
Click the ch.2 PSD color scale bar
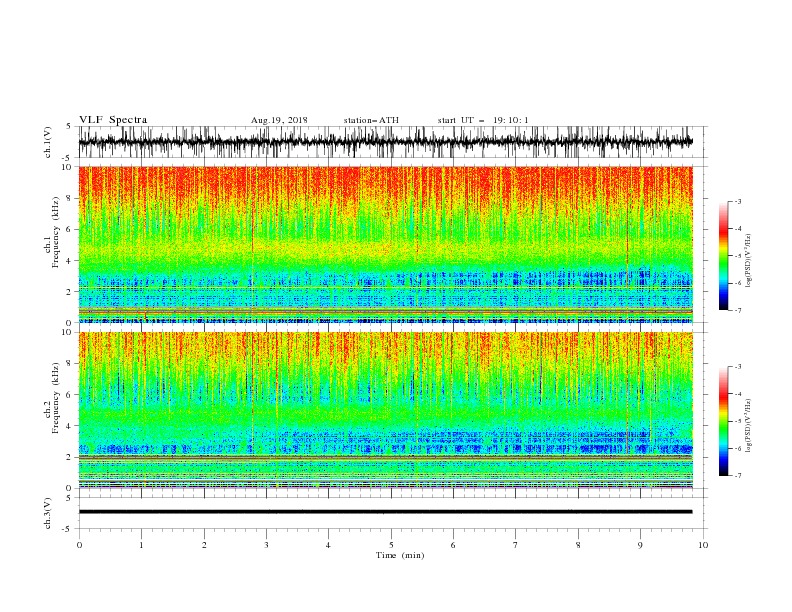point(723,421)
